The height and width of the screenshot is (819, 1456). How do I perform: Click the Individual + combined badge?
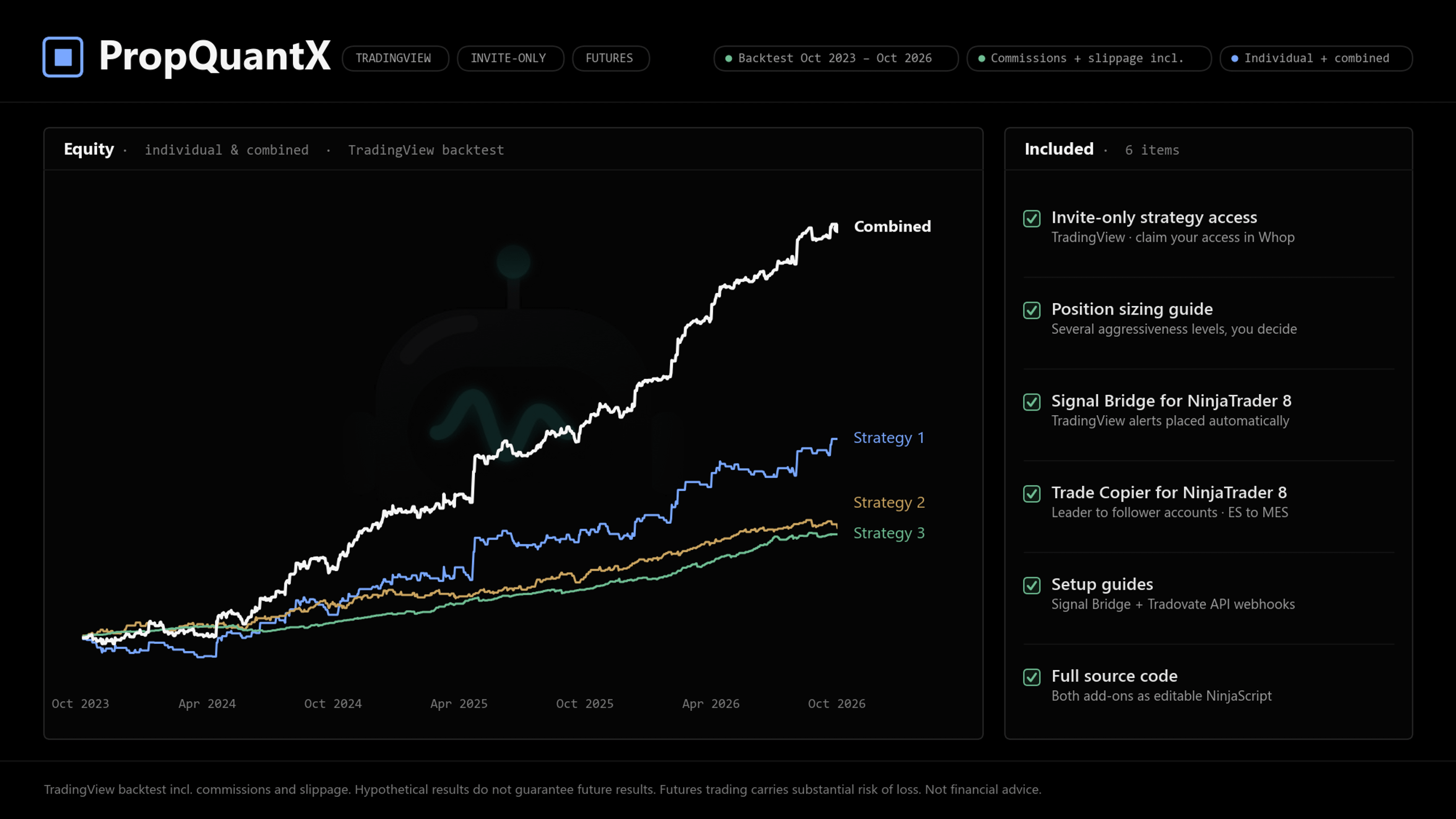point(1316,59)
